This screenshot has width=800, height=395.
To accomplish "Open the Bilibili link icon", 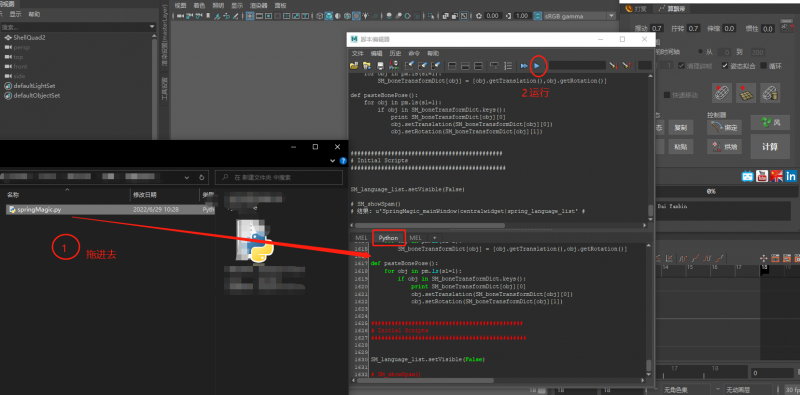I will [747, 177].
